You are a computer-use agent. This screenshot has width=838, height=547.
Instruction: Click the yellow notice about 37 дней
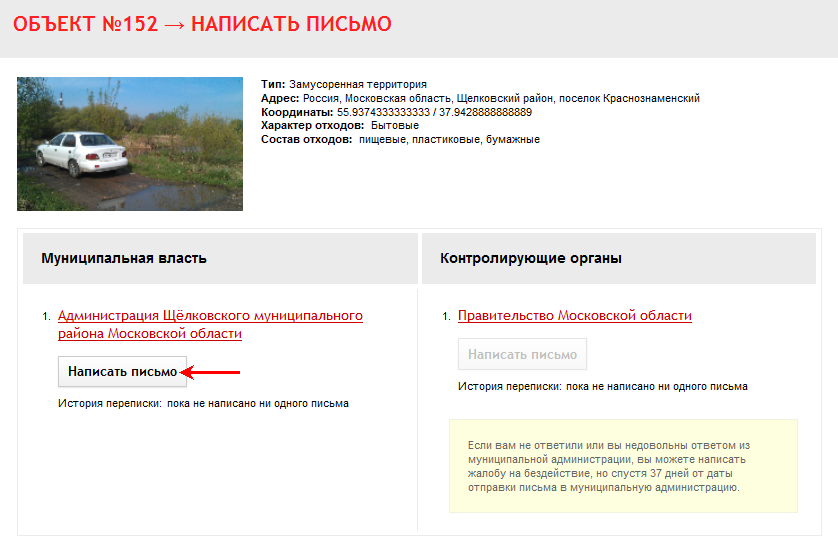tap(623, 466)
